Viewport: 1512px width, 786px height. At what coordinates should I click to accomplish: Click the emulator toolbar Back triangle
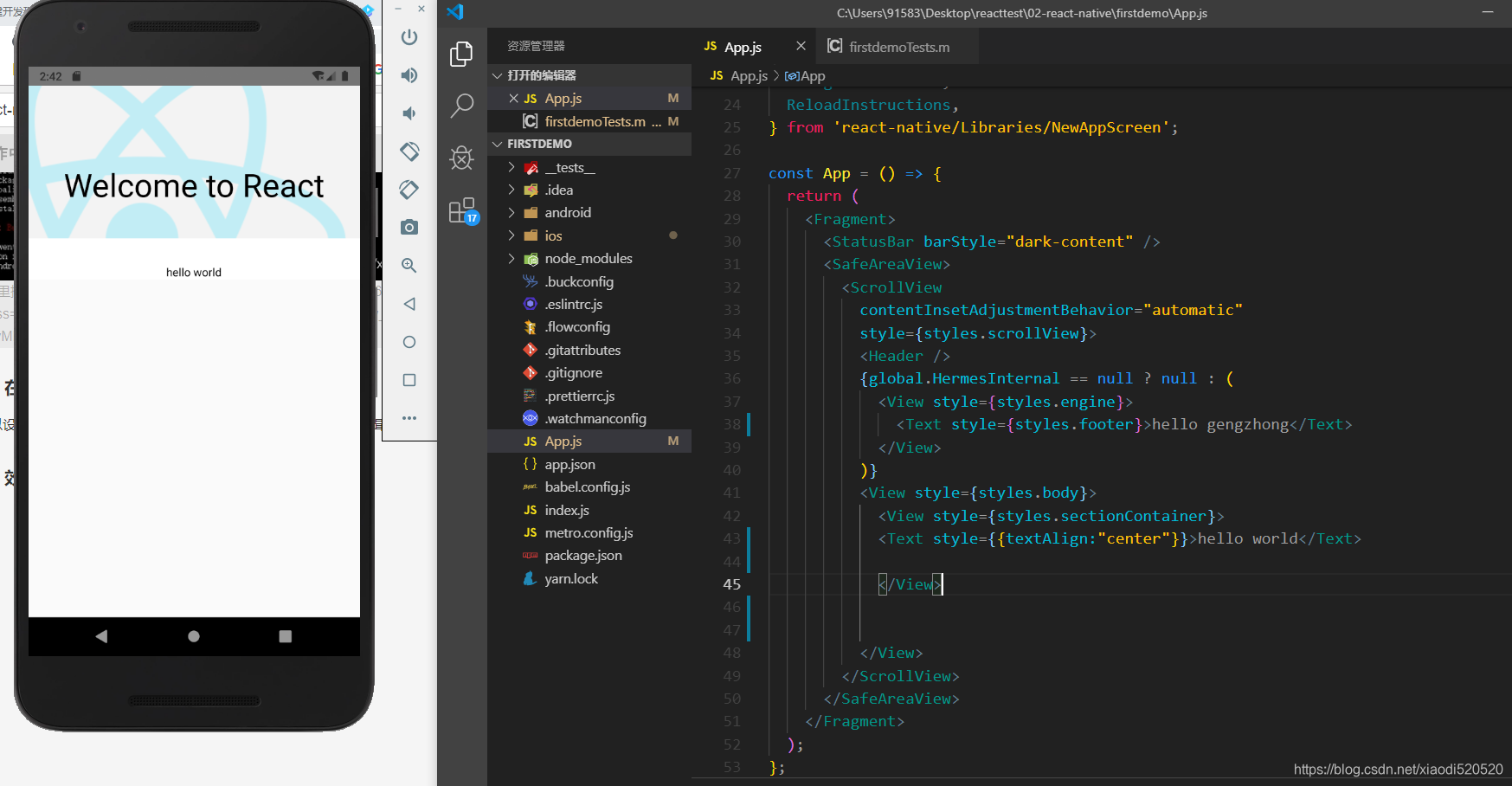pos(409,304)
